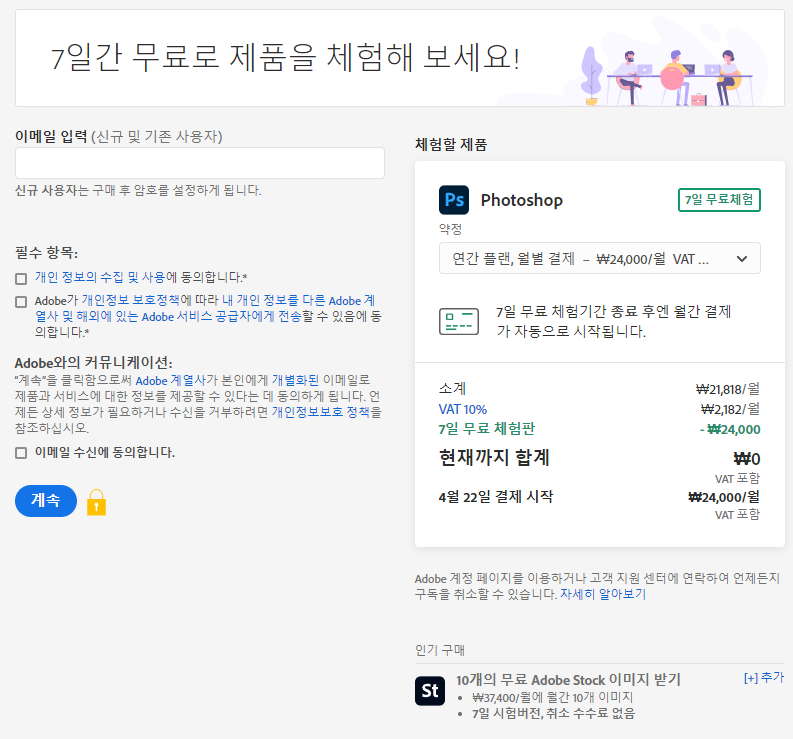Open the 개별화된 link
793x739 pixels.
(x=295, y=380)
